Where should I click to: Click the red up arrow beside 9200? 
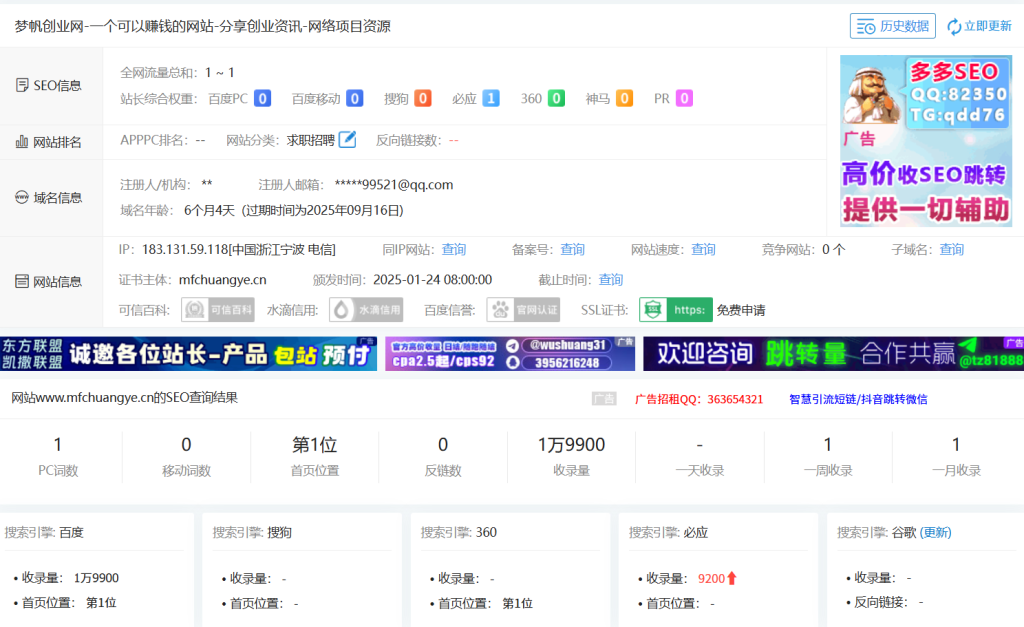[x=731, y=578]
